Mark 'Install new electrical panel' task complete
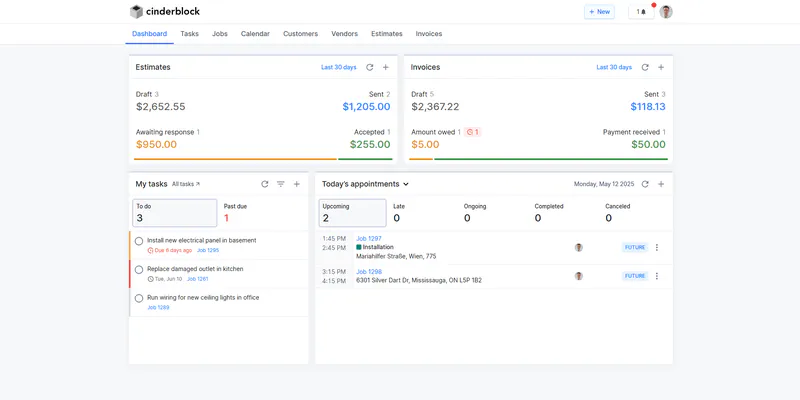Viewport: 800px width, 400px height. 139,241
